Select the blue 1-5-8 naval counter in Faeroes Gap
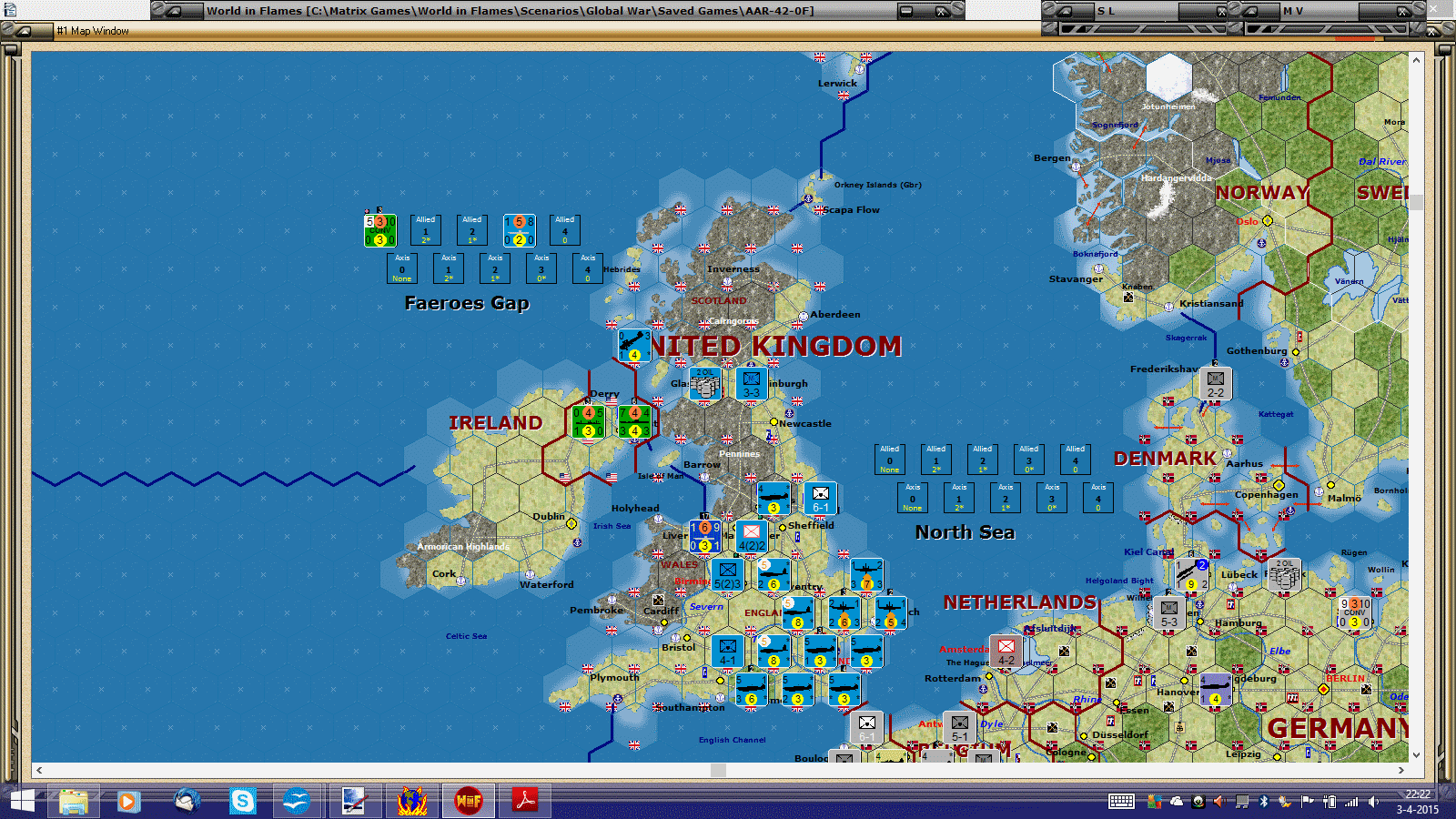The image size is (1456, 819). pos(519,230)
